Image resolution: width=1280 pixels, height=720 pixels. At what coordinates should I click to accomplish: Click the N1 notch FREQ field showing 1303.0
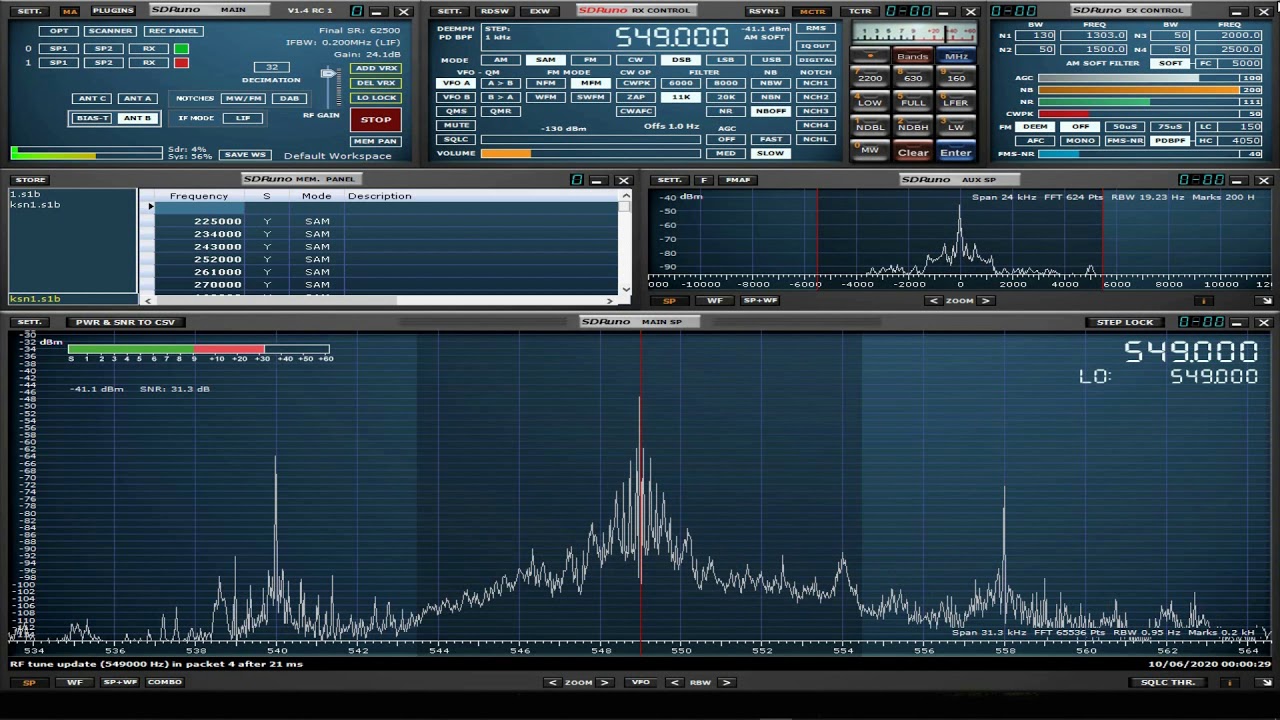pyautogui.click(x=1093, y=36)
